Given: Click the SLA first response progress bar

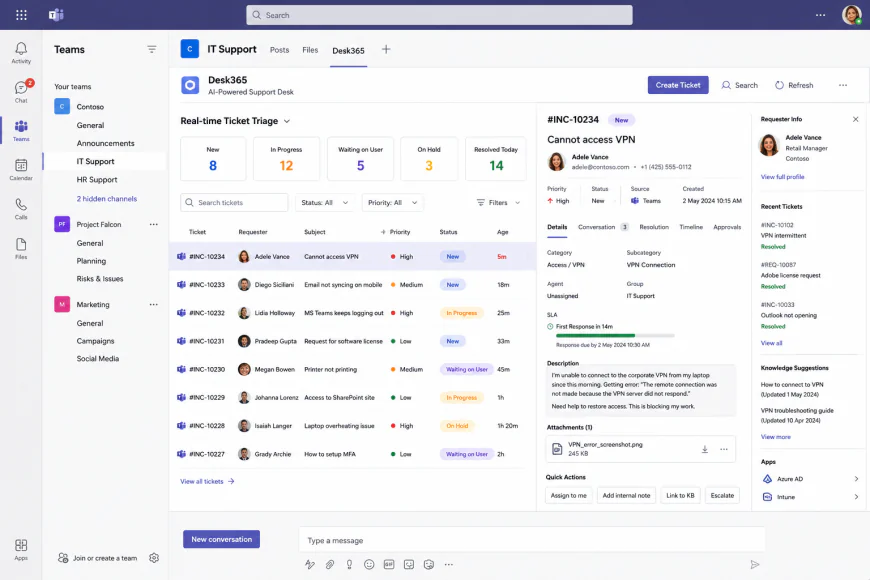Looking at the screenshot, I should click(615, 336).
